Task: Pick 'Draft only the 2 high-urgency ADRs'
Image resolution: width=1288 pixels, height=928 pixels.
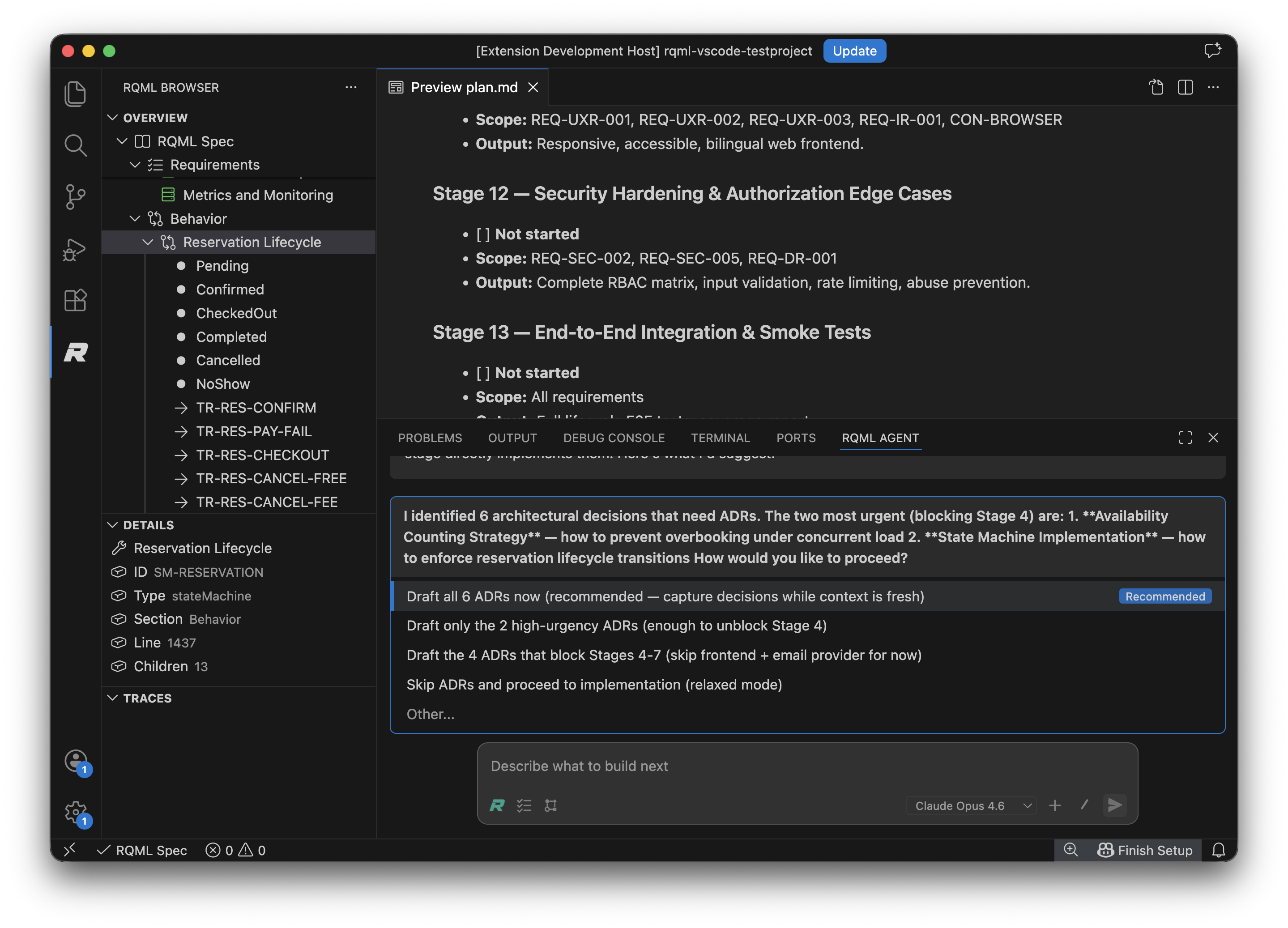Action: coord(616,625)
